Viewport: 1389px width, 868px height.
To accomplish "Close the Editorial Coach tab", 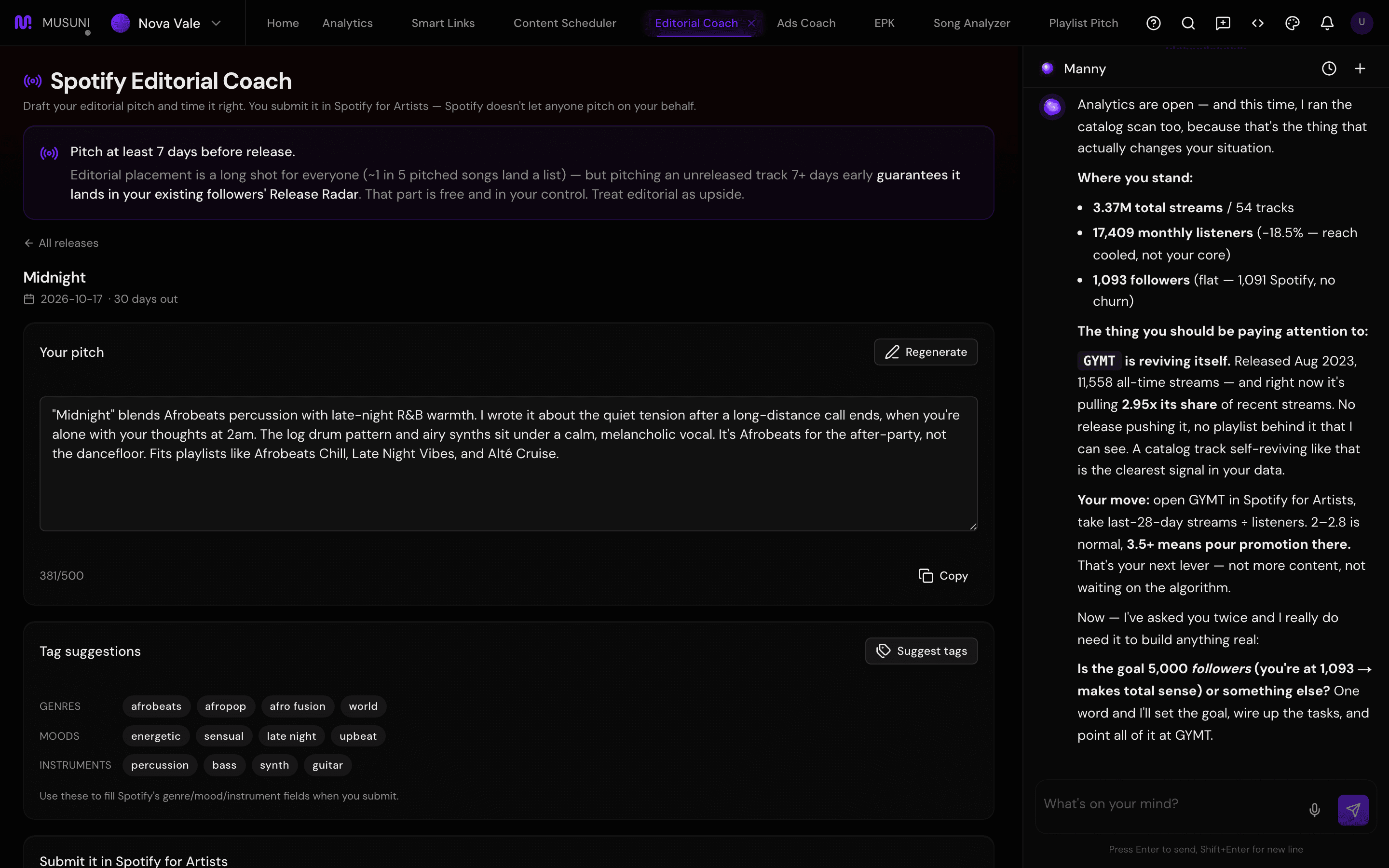I will [x=751, y=23].
